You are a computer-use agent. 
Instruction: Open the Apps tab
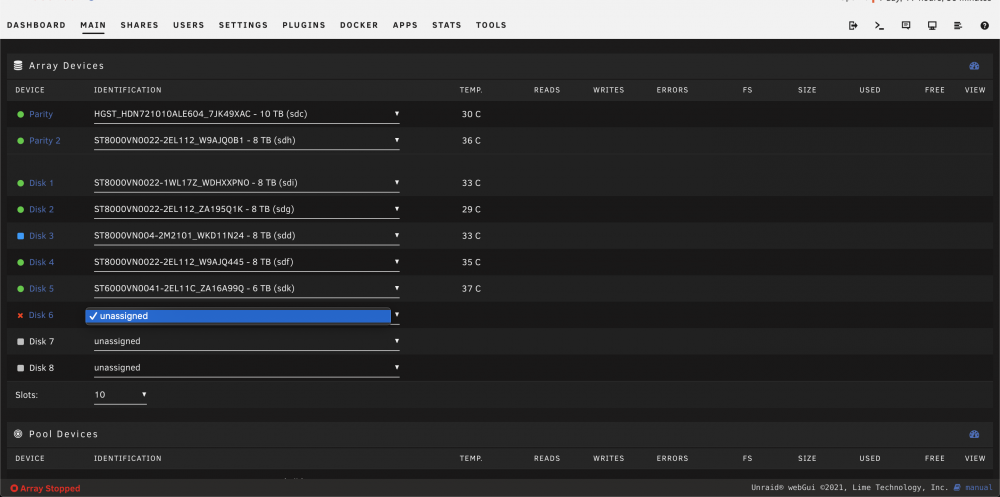click(x=405, y=26)
